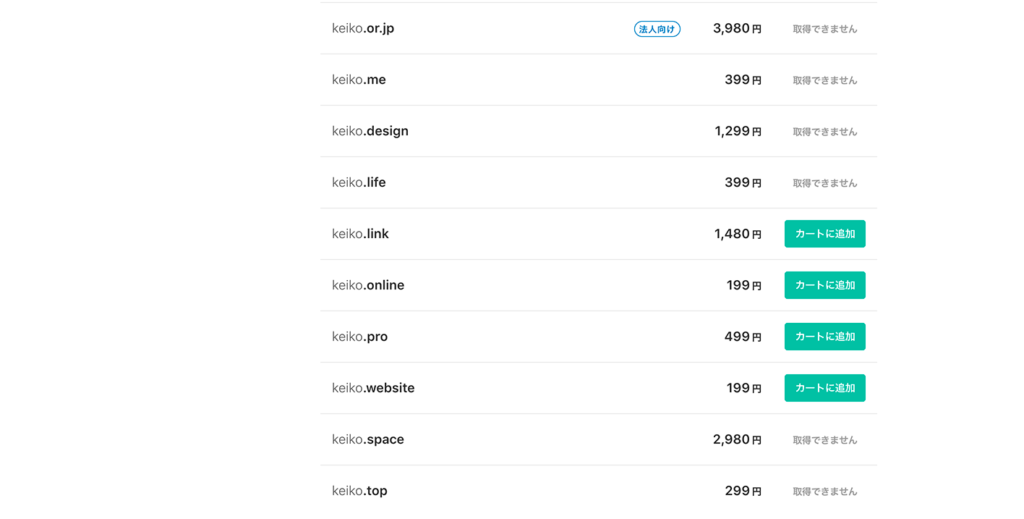Click the 3,980円 price for keiko.or.jp

click(x=737, y=29)
